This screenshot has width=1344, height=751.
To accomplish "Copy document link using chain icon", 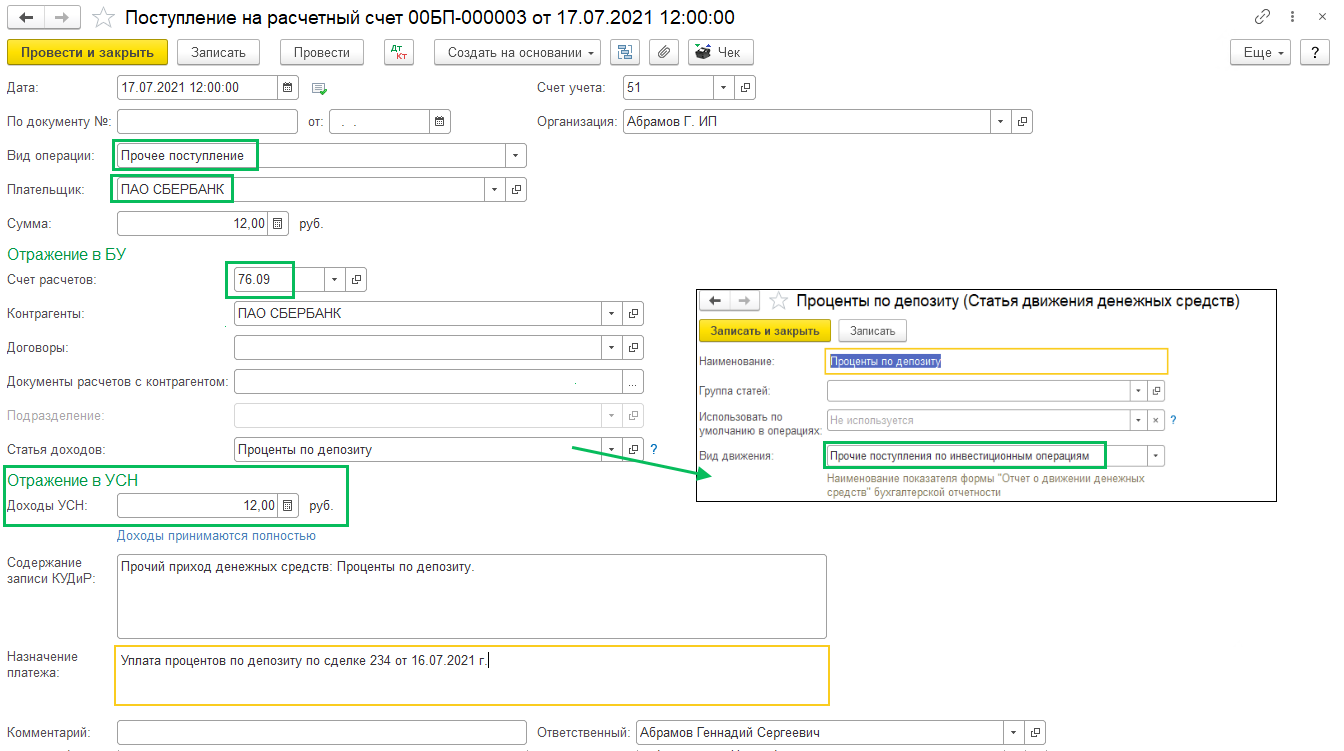I will coord(1263,18).
